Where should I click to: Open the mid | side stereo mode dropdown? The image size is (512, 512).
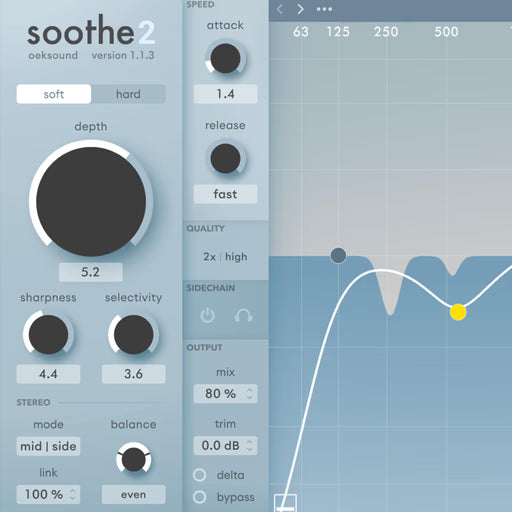48,446
